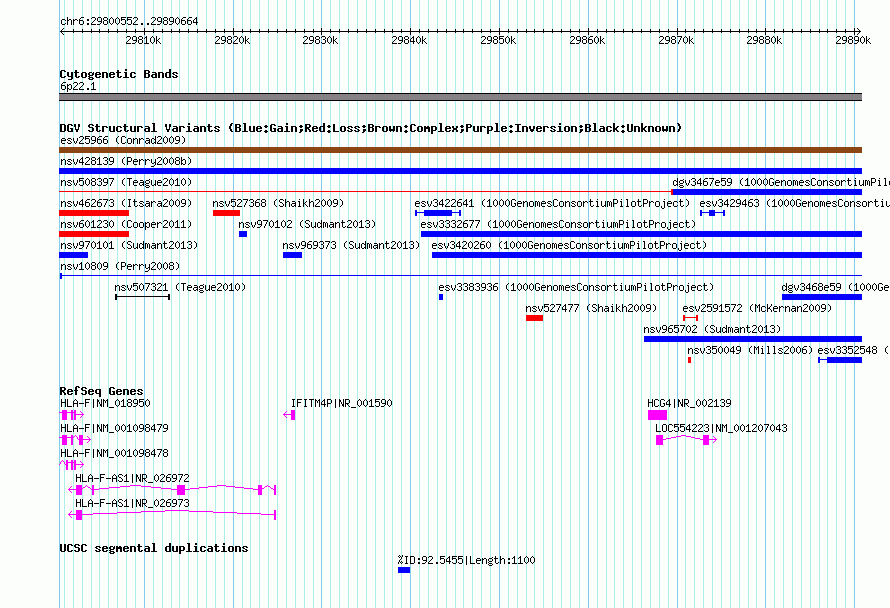The width and height of the screenshot is (890, 608).
Task: Click the nsv965702 (Sudmant2013) blue bar
Action: pos(753,339)
